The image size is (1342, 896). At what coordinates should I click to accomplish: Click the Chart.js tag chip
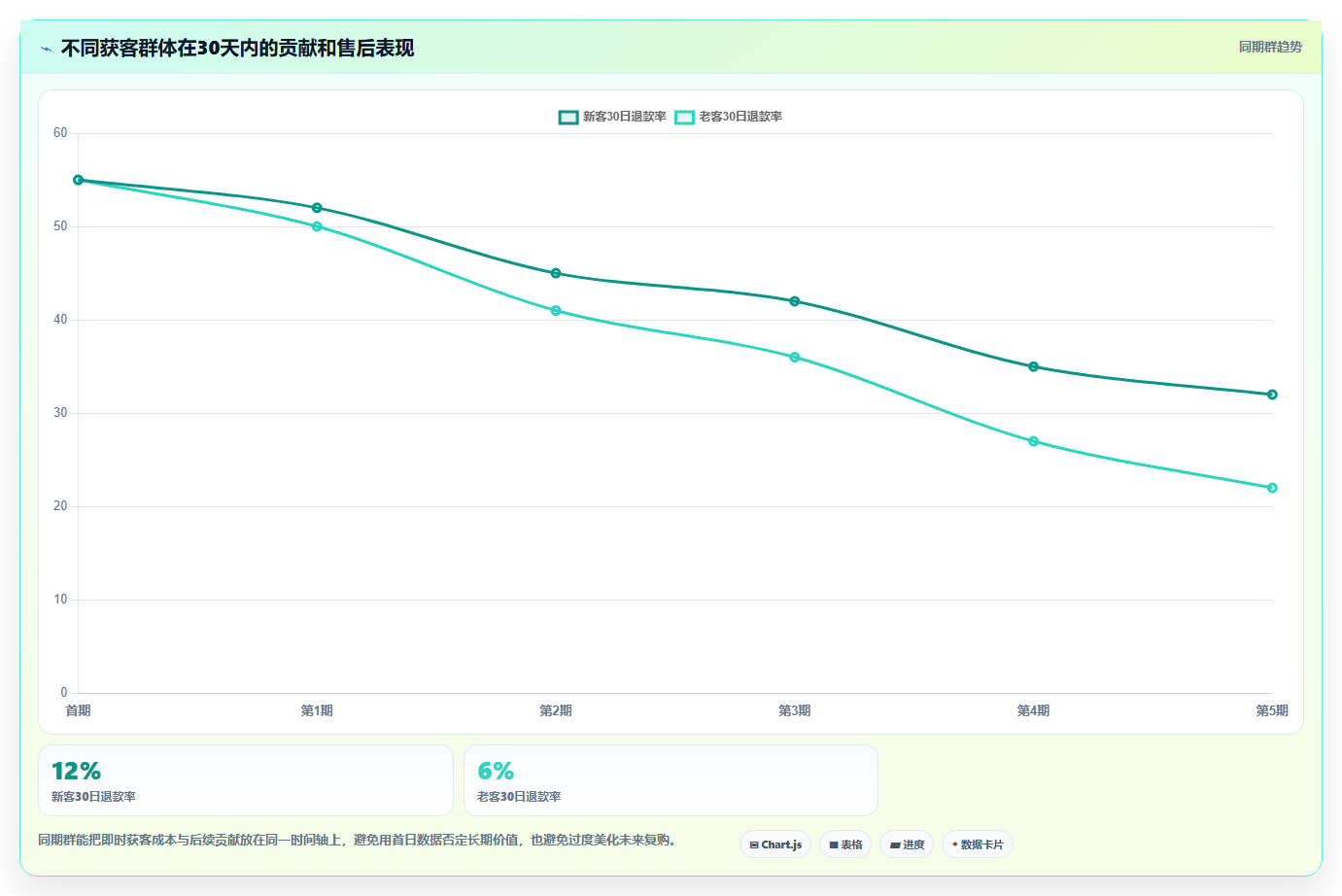pos(775,844)
